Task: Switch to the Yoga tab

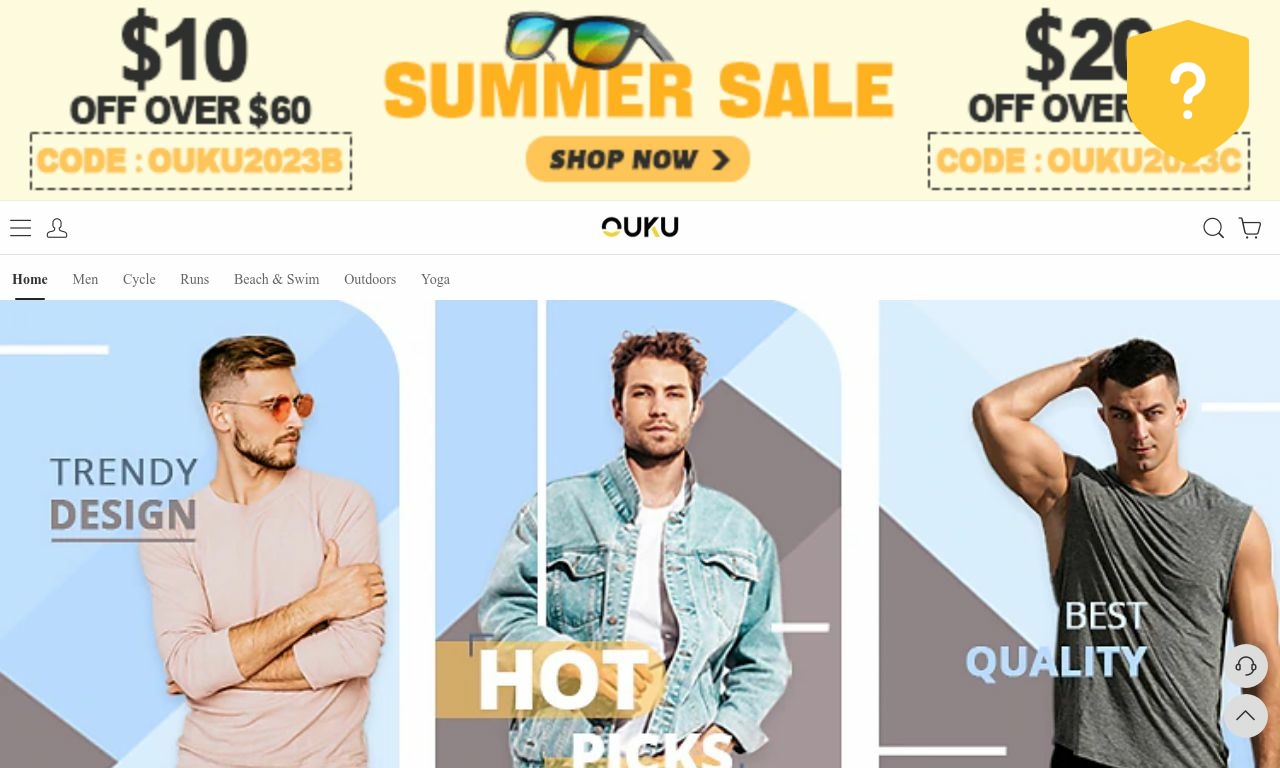Action: [435, 279]
